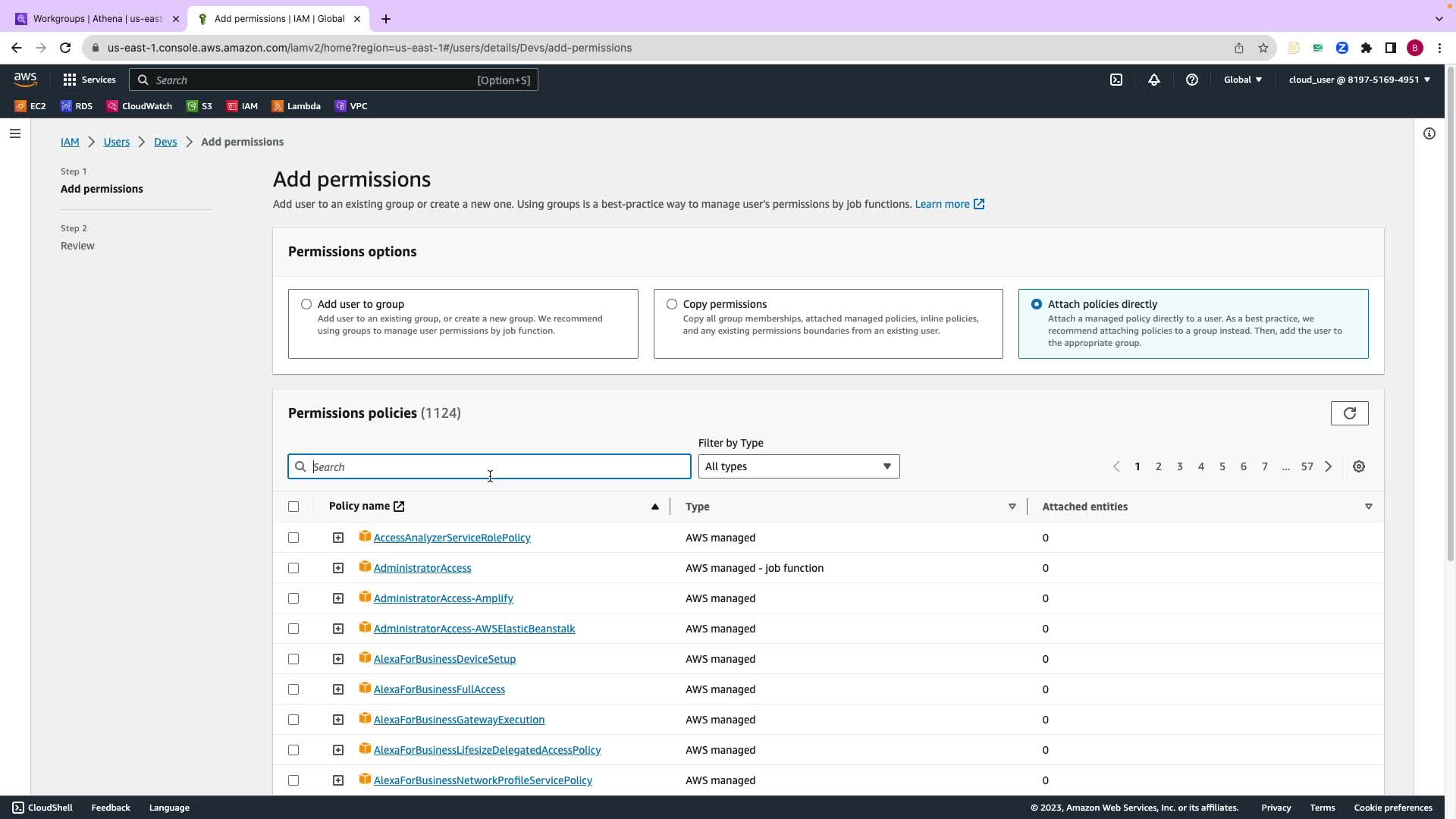
Task: Open the AlexaForBusinessFullAccess policy link
Action: [x=439, y=689]
